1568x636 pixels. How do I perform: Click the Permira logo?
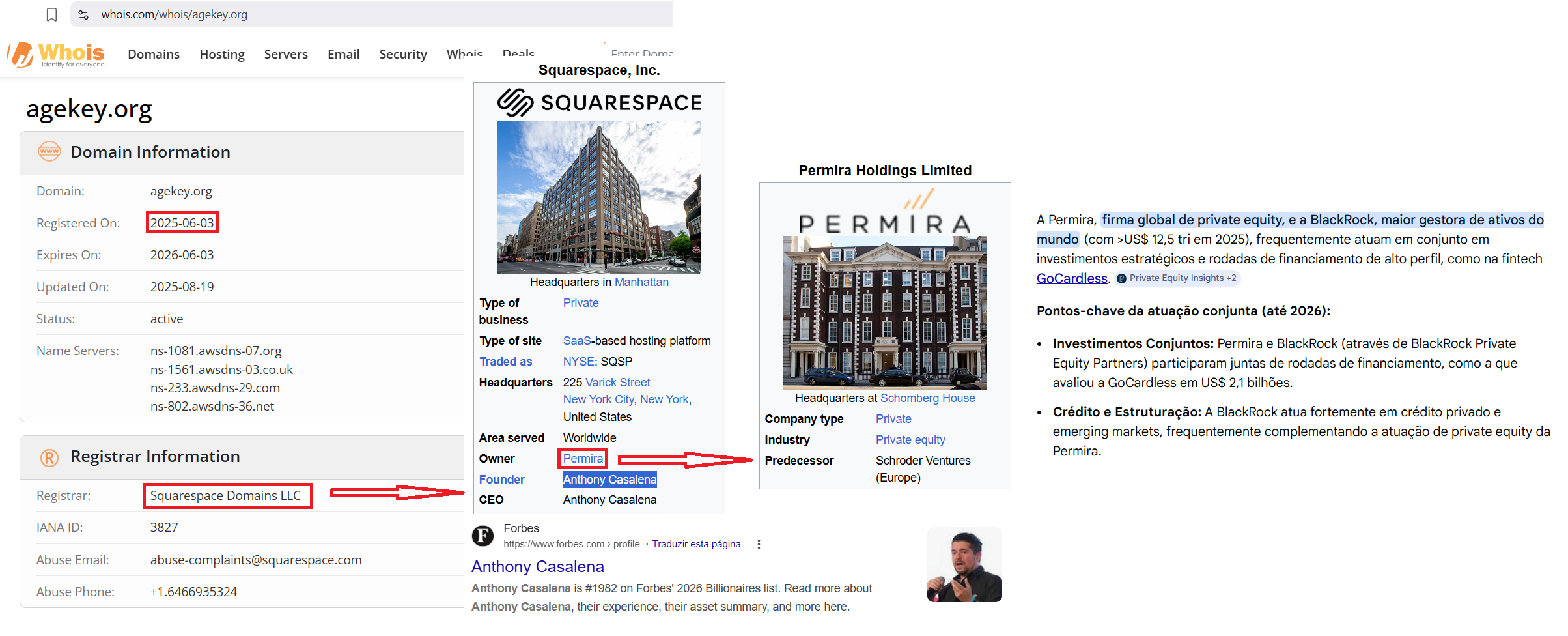[x=885, y=212]
